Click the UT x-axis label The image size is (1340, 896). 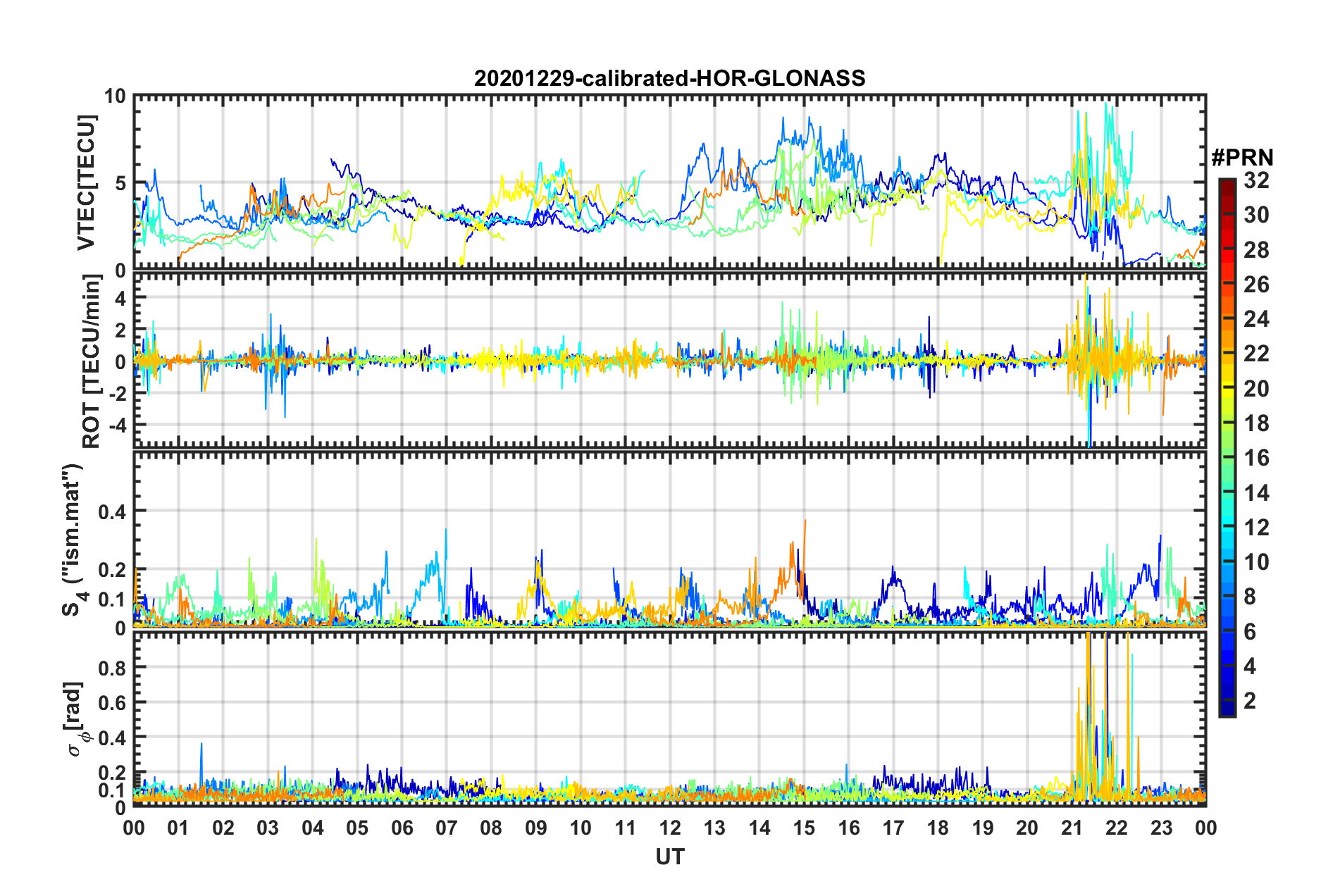[x=669, y=857]
